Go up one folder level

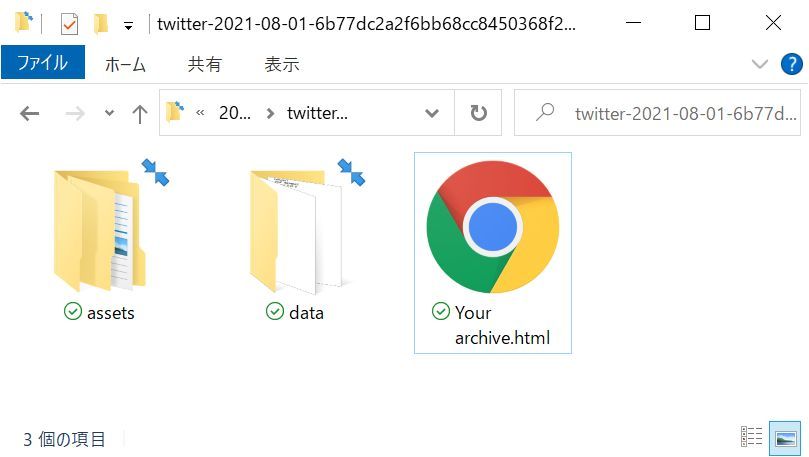tap(139, 113)
